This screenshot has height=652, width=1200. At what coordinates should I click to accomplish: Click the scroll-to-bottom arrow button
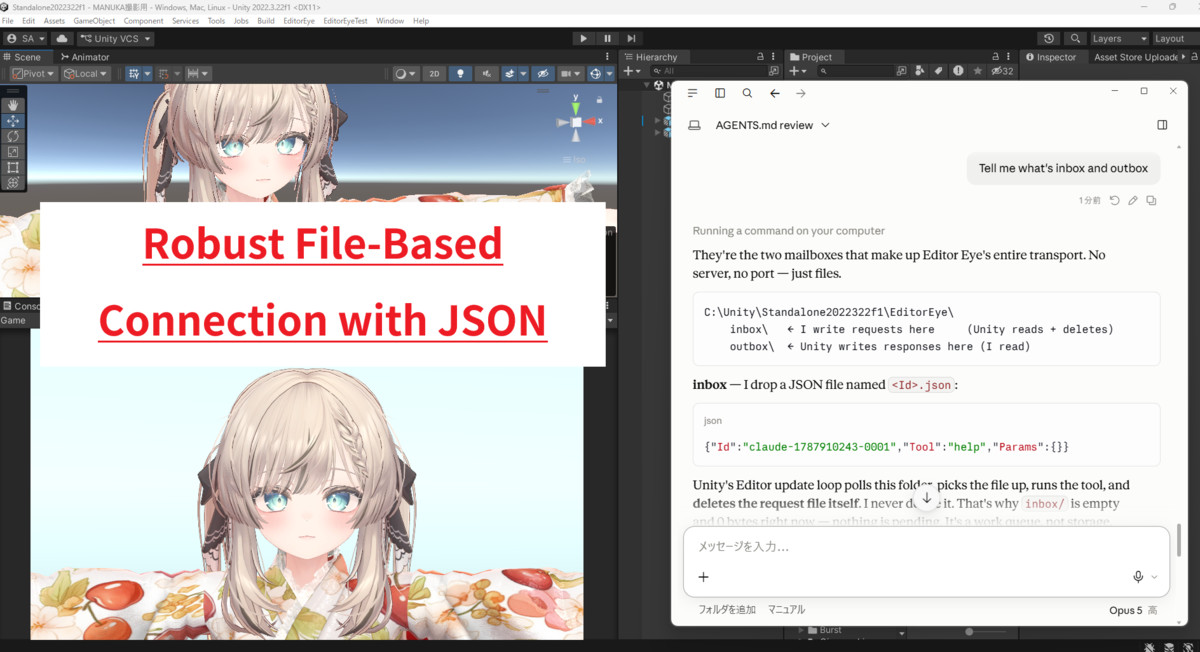(927, 497)
